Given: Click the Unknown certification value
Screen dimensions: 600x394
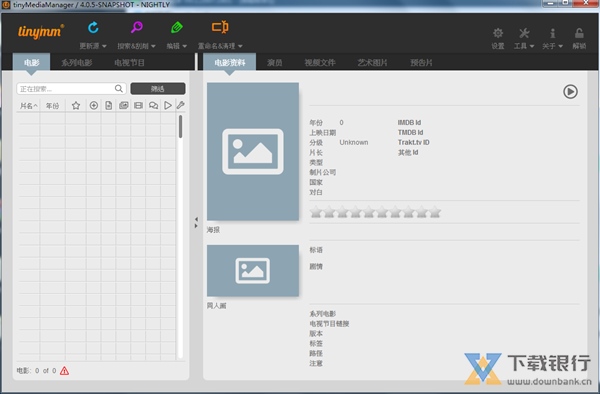Looking at the screenshot, I should tap(354, 143).
